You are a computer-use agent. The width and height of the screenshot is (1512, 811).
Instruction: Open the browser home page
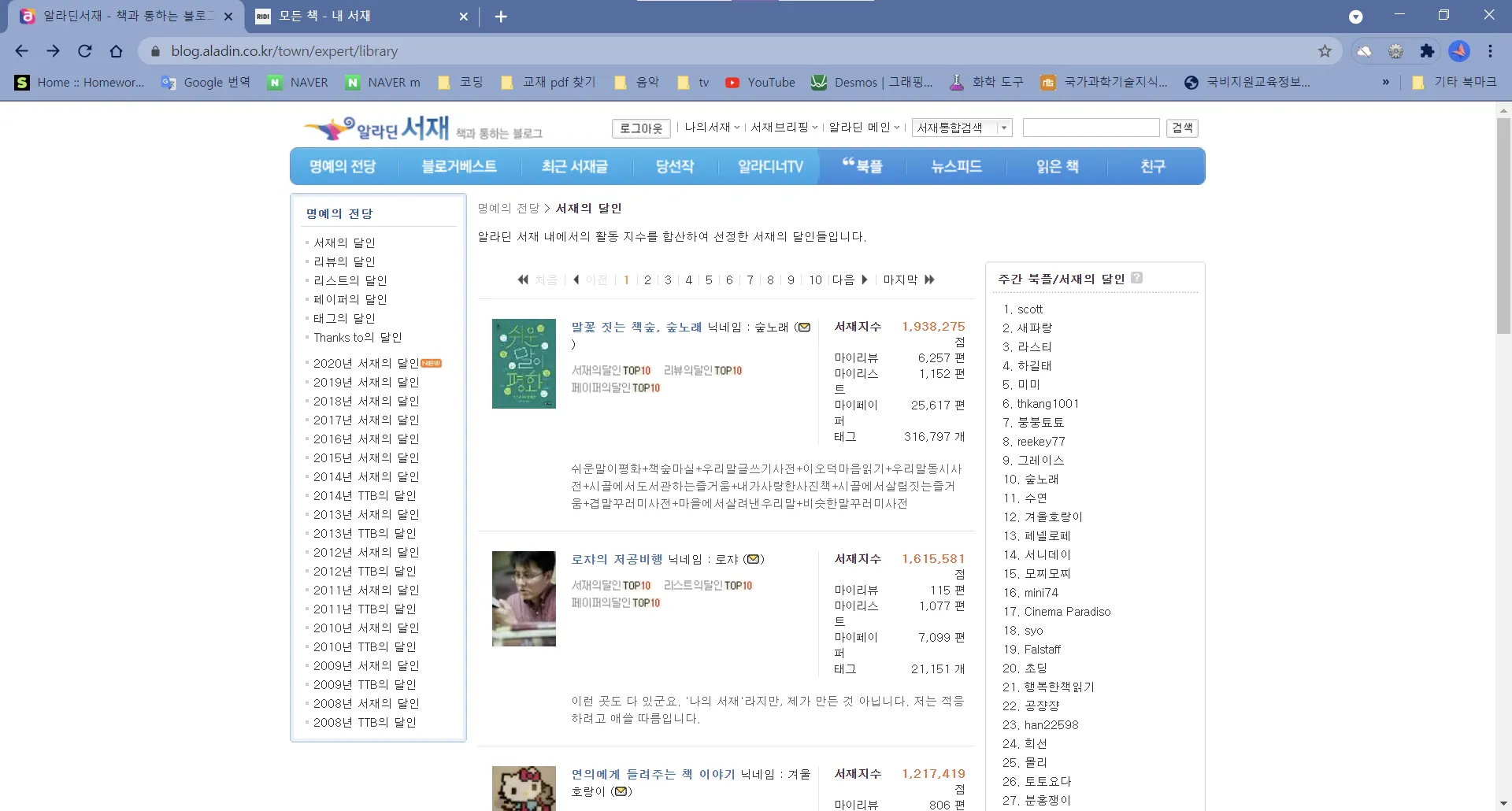click(117, 51)
